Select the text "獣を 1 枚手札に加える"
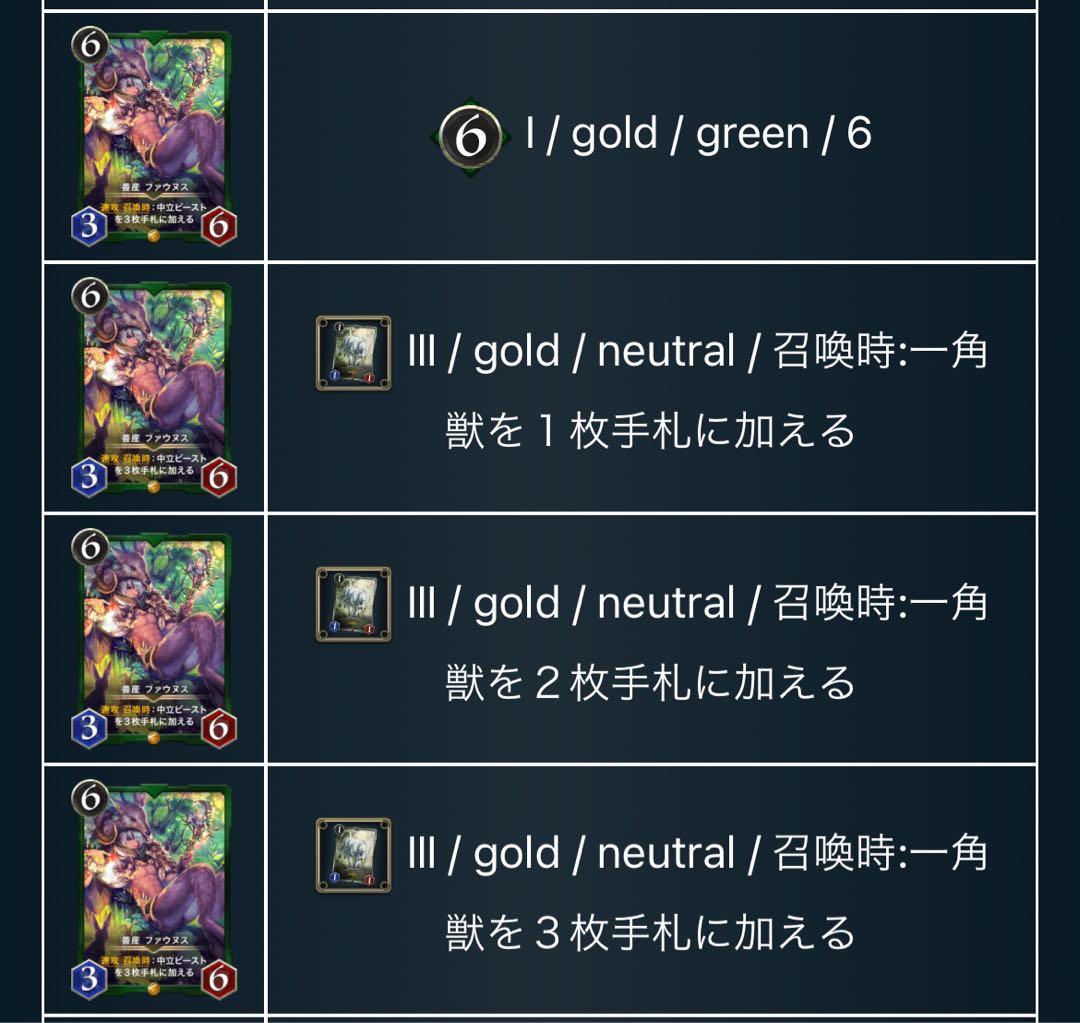 [650, 431]
